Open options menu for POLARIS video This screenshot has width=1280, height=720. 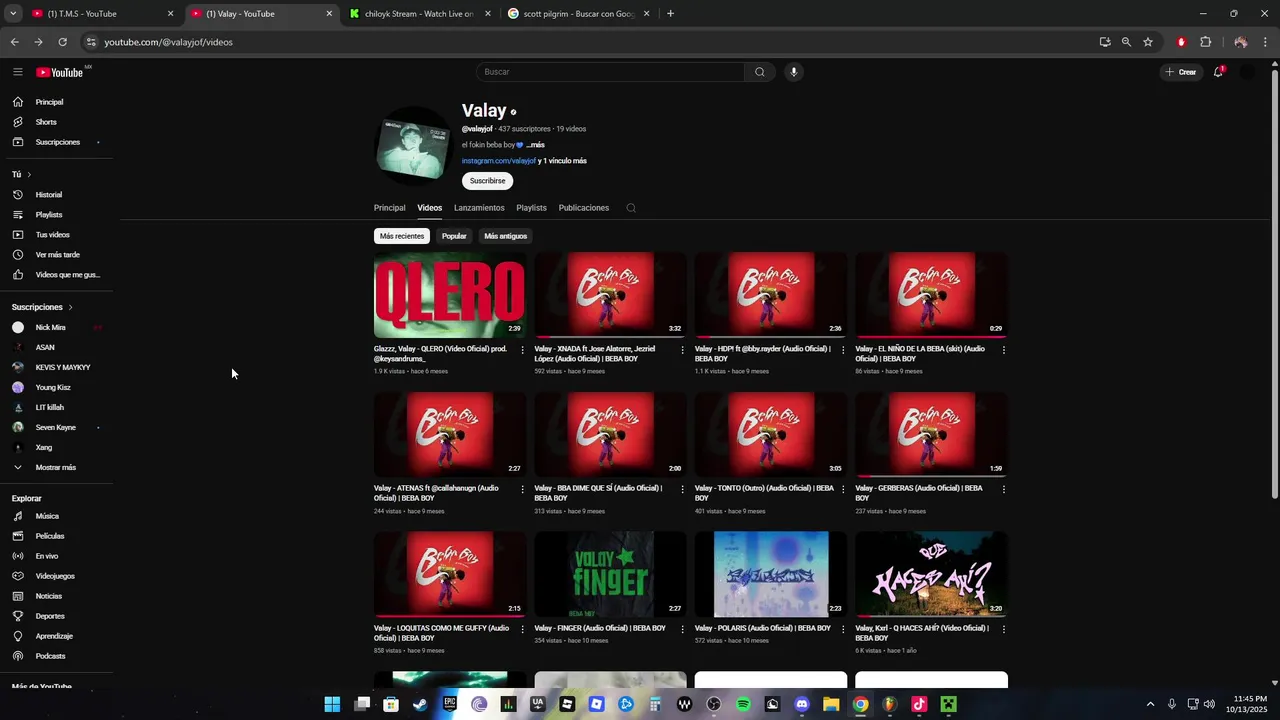844,630
